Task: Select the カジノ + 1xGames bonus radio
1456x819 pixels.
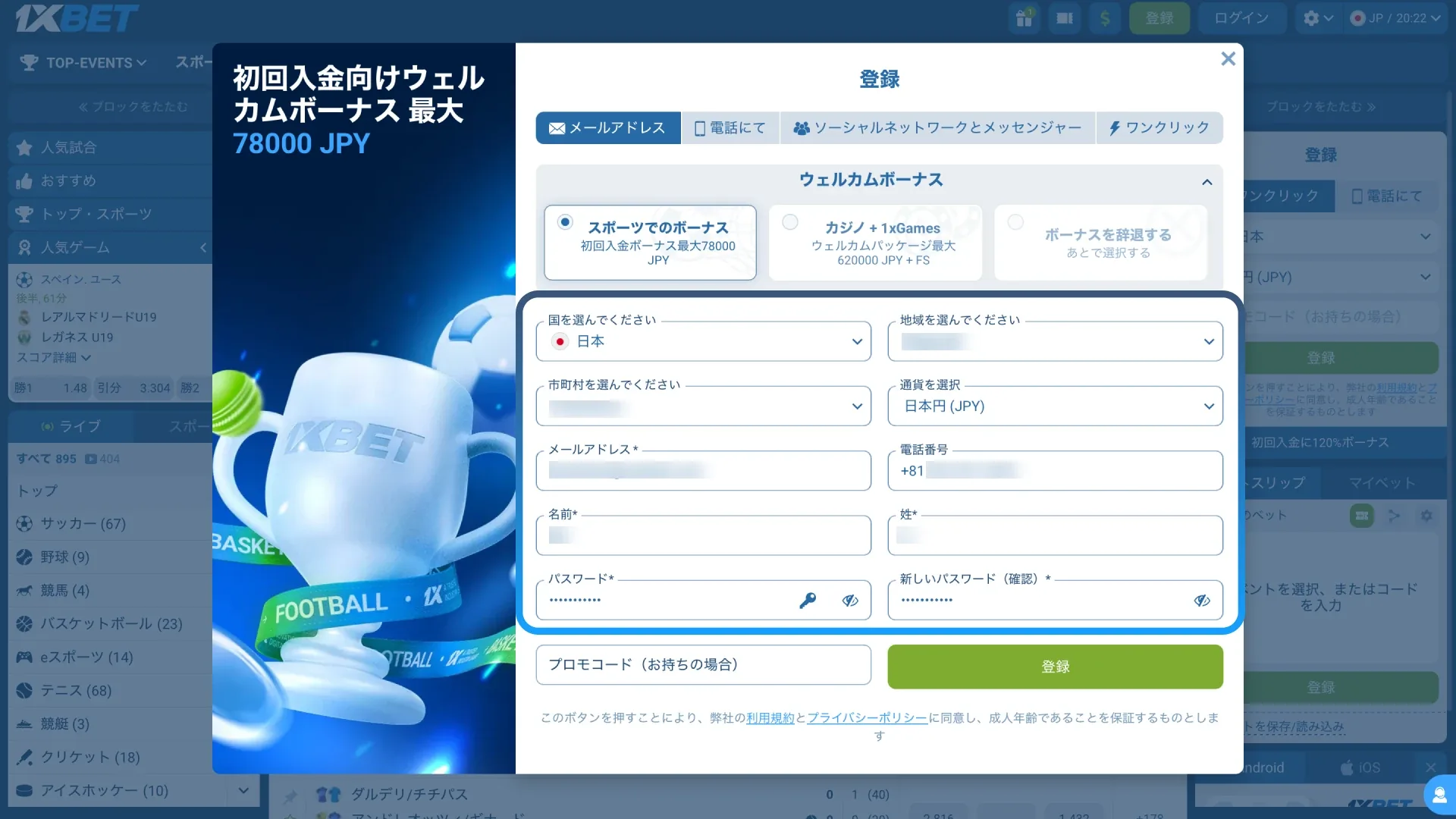Action: (x=790, y=222)
